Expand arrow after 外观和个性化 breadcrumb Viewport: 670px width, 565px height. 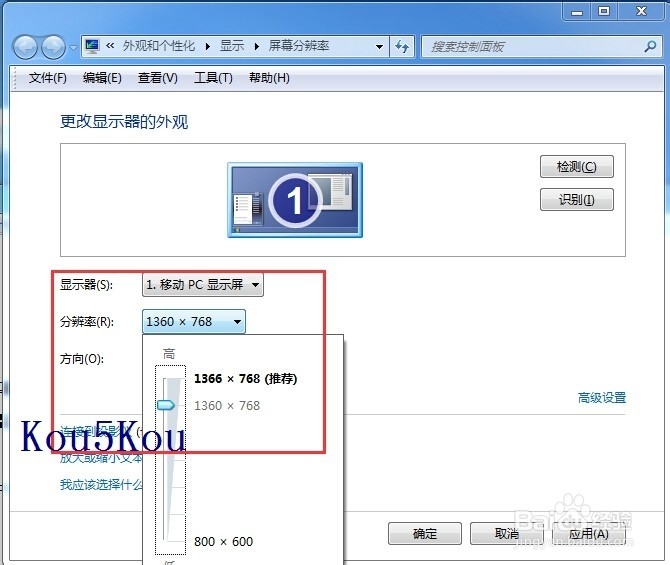(x=208, y=46)
